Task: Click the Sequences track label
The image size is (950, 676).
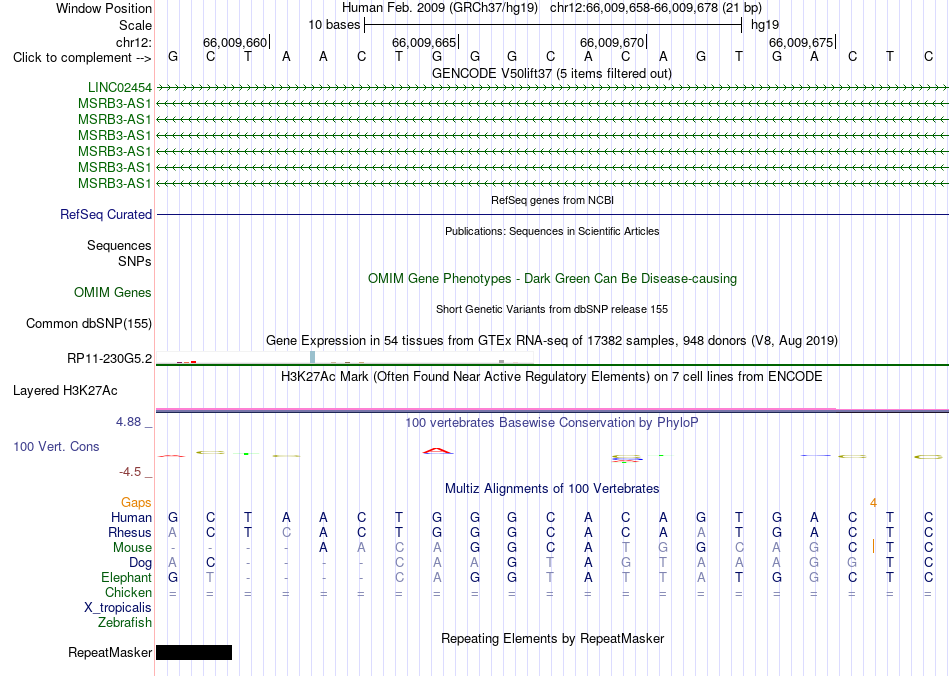Action: tap(119, 245)
